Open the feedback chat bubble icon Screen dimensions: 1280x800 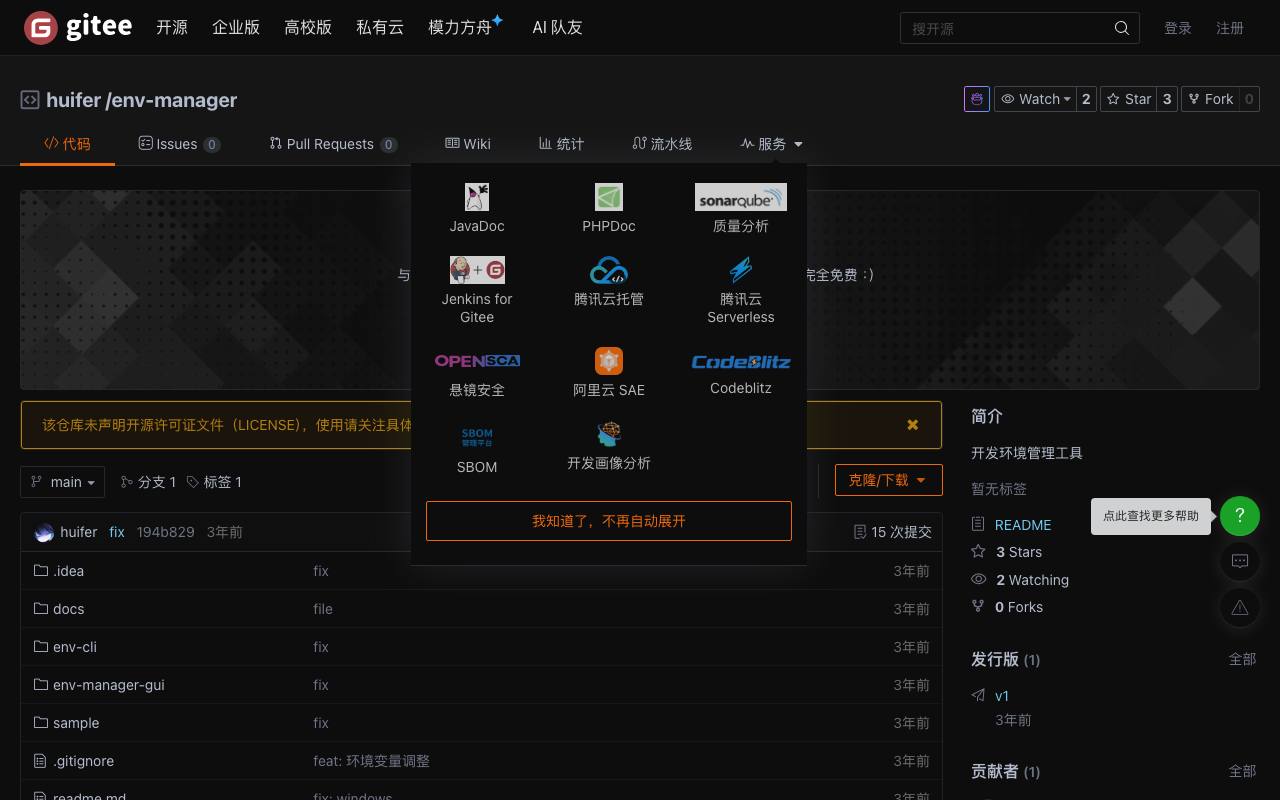click(x=1240, y=561)
